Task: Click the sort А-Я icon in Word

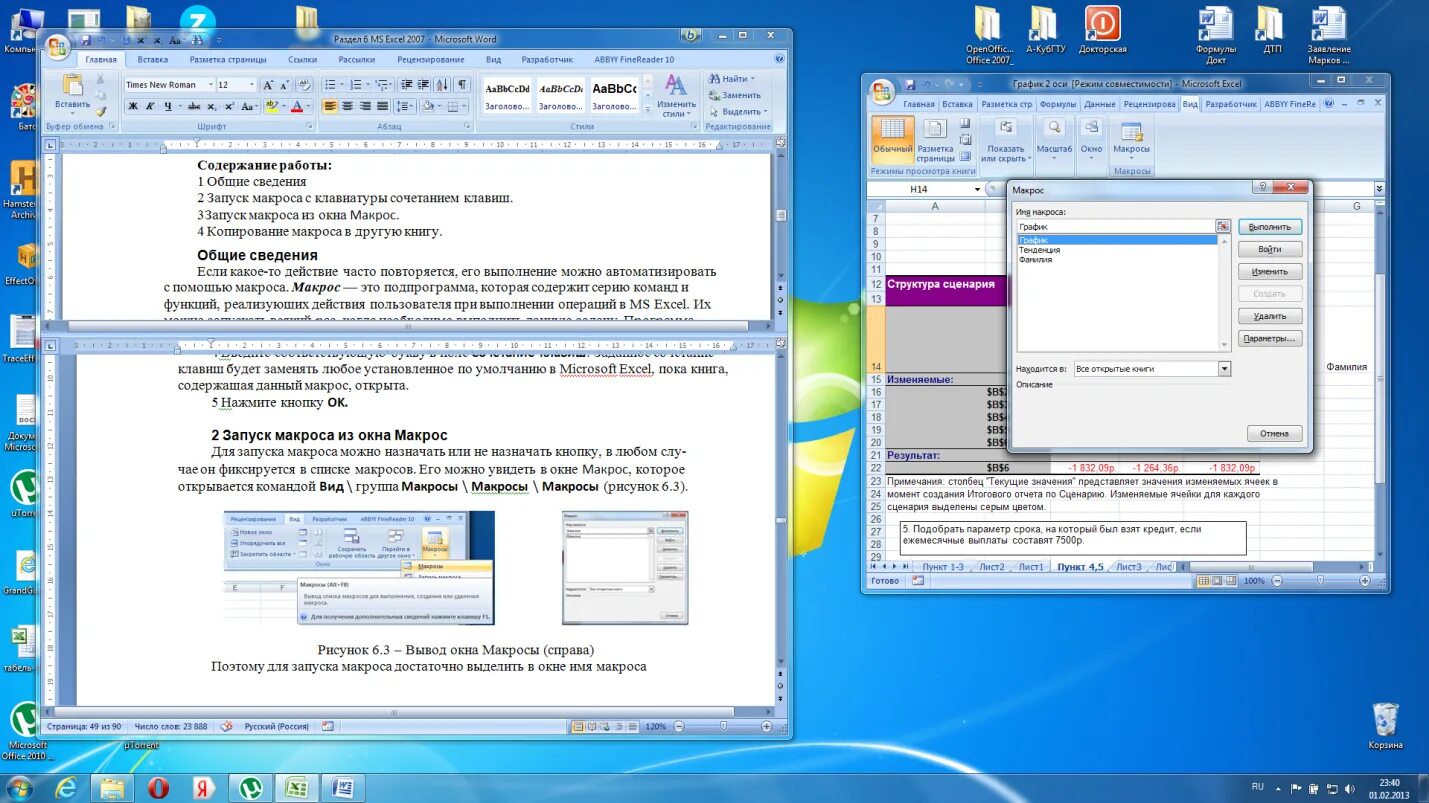Action: 442,85
